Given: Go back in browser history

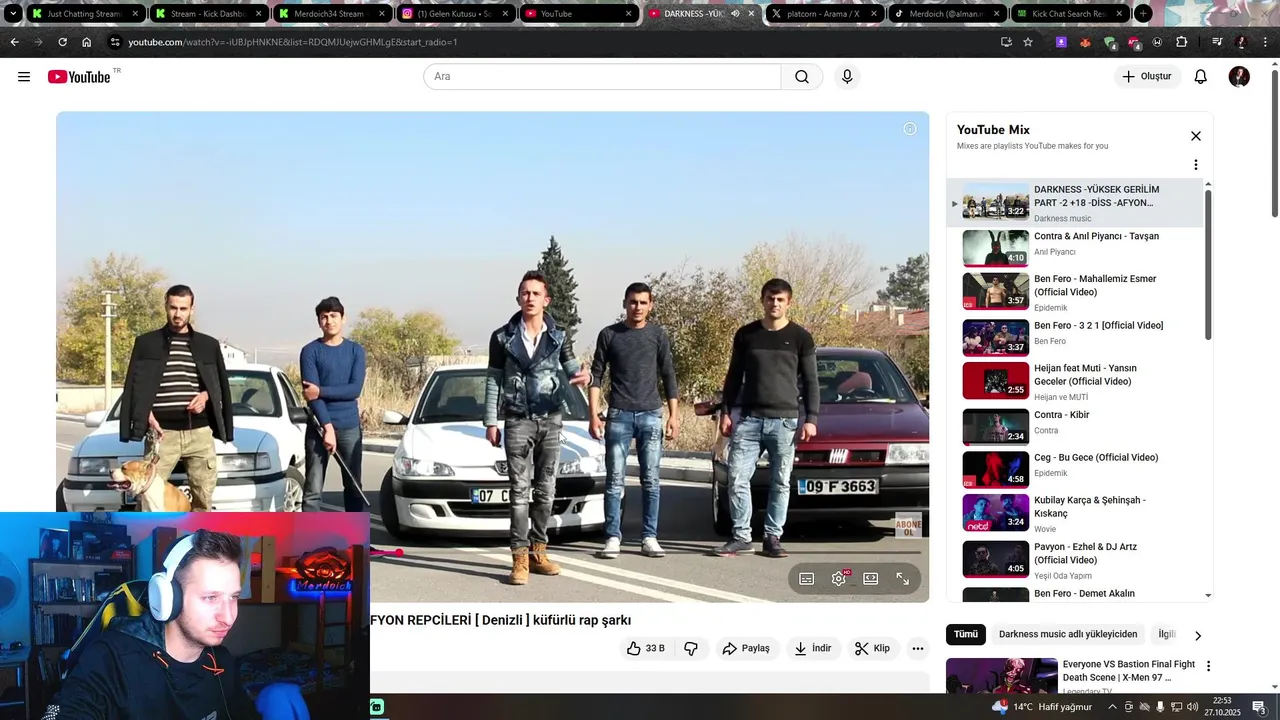Looking at the screenshot, I should [14, 42].
